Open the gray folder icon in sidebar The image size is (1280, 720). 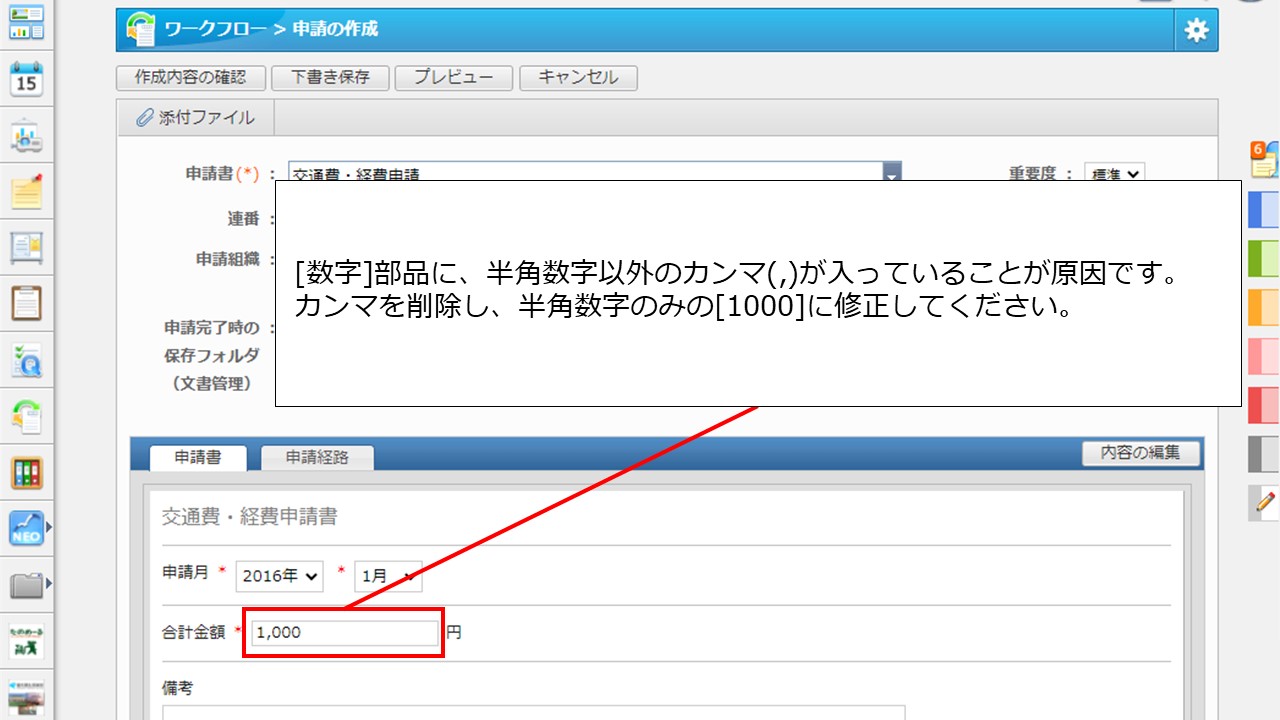coord(27,584)
